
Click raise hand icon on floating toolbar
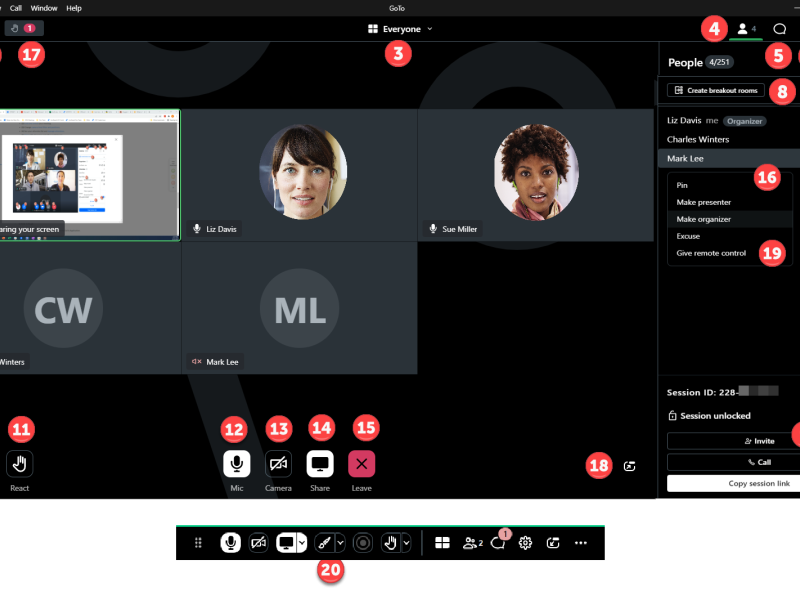click(x=391, y=543)
